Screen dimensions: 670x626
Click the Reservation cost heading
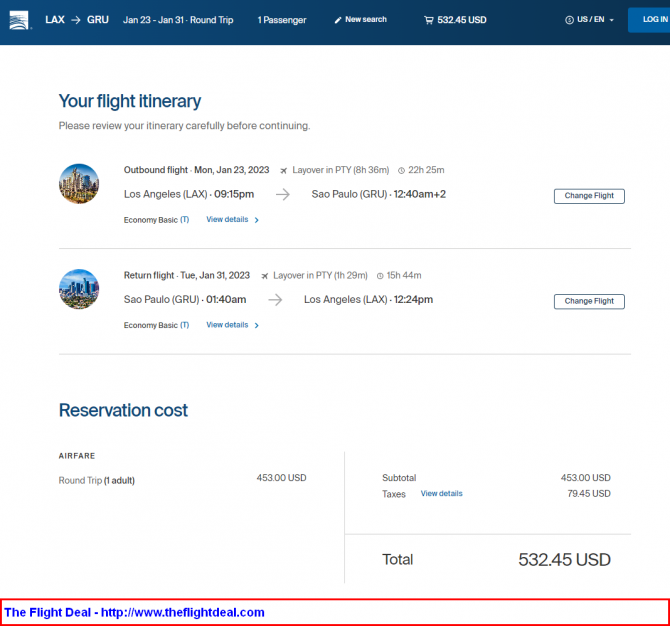[x=123, y=410]
